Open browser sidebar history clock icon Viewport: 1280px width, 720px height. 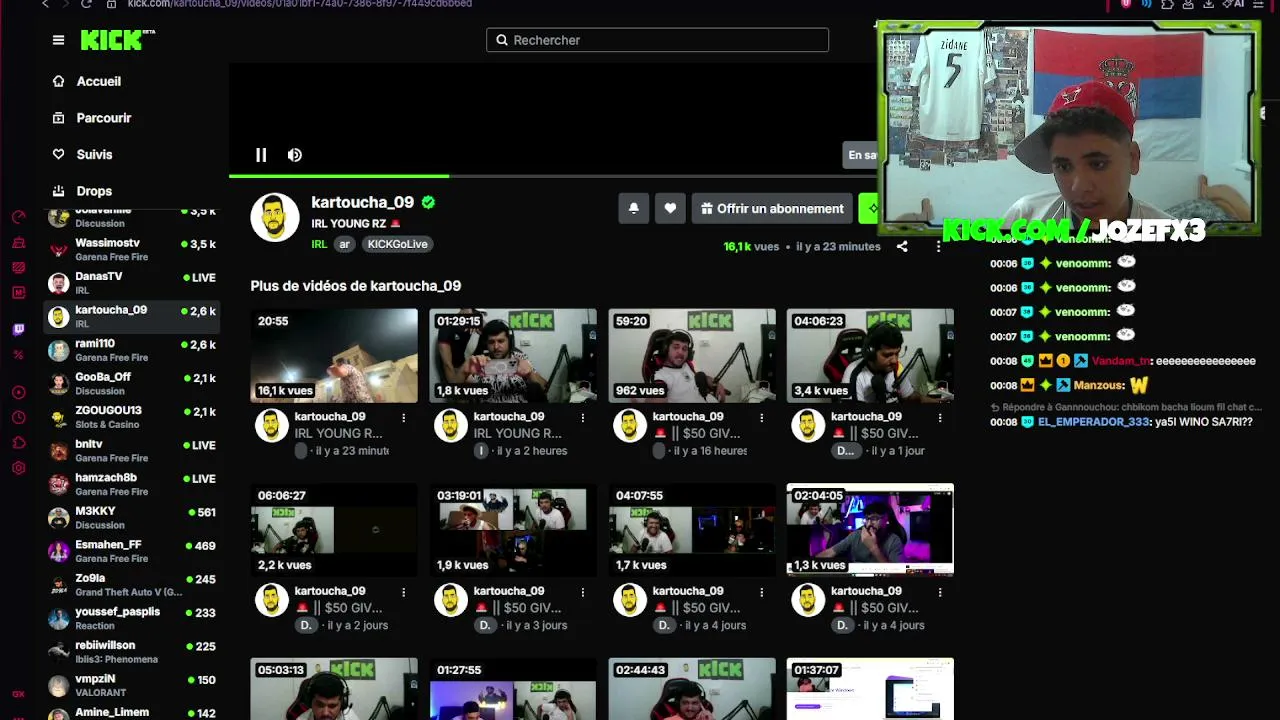tap(18, 417)
